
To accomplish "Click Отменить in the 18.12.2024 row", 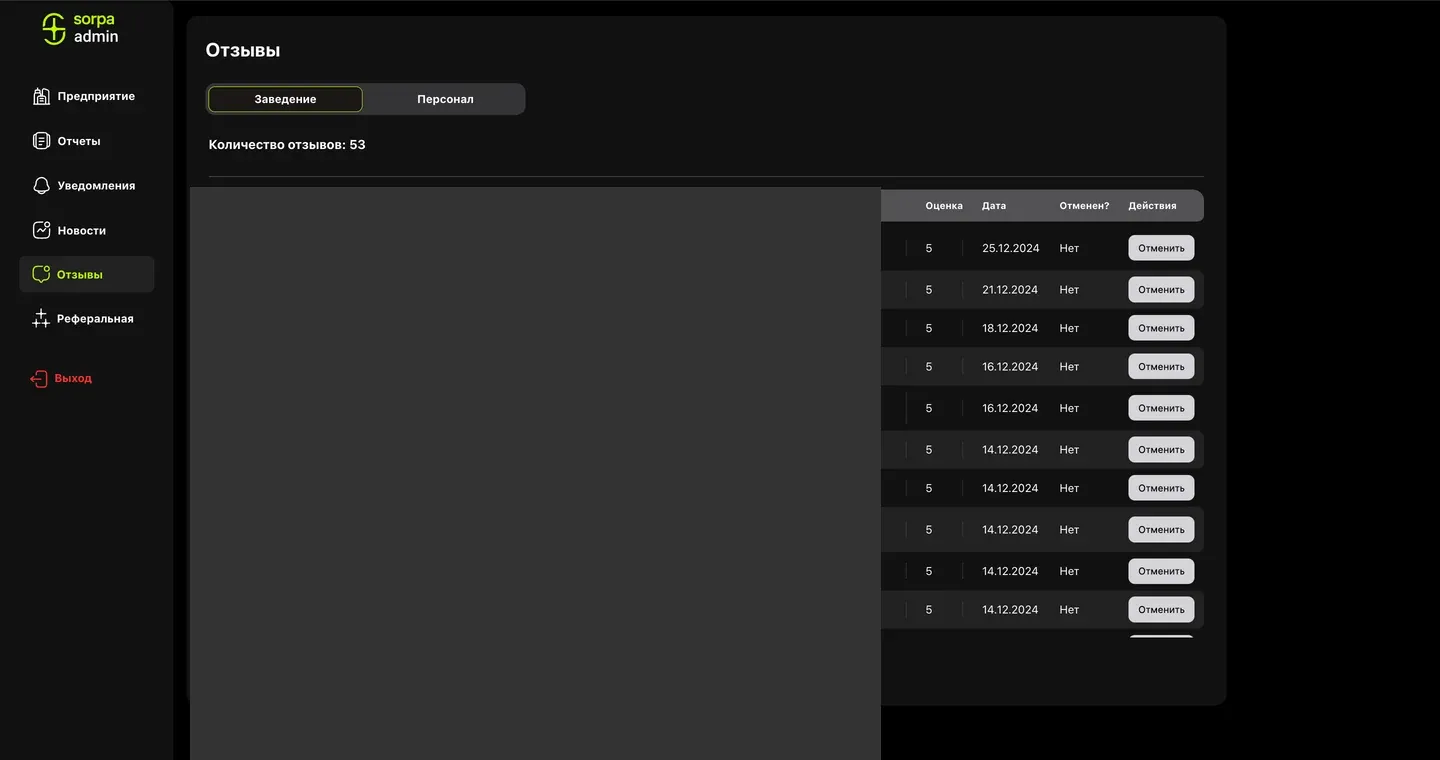I will (1161, 328).
